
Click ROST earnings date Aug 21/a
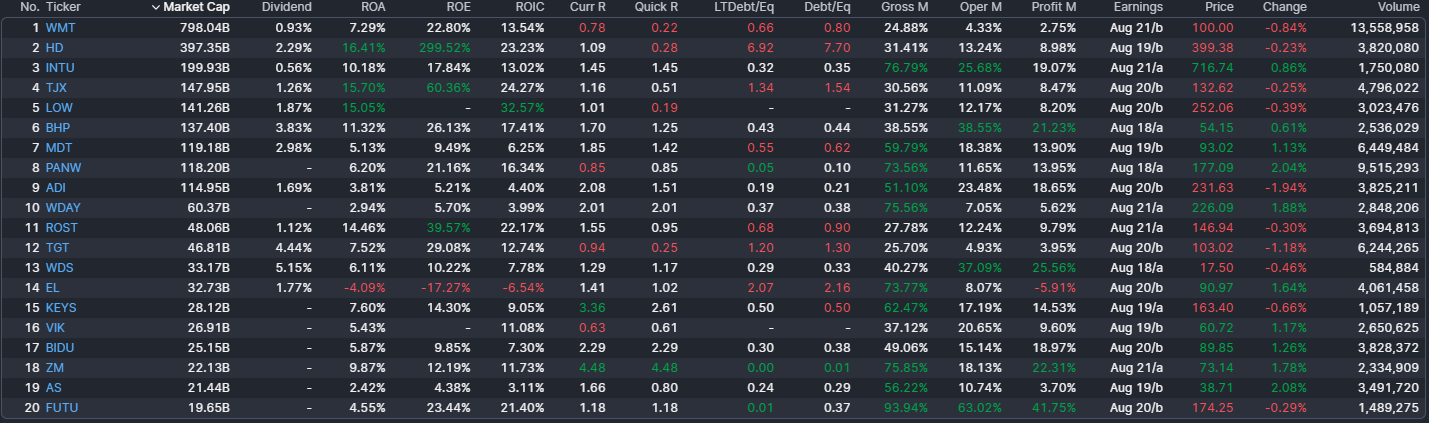(x=1137, y=227)
